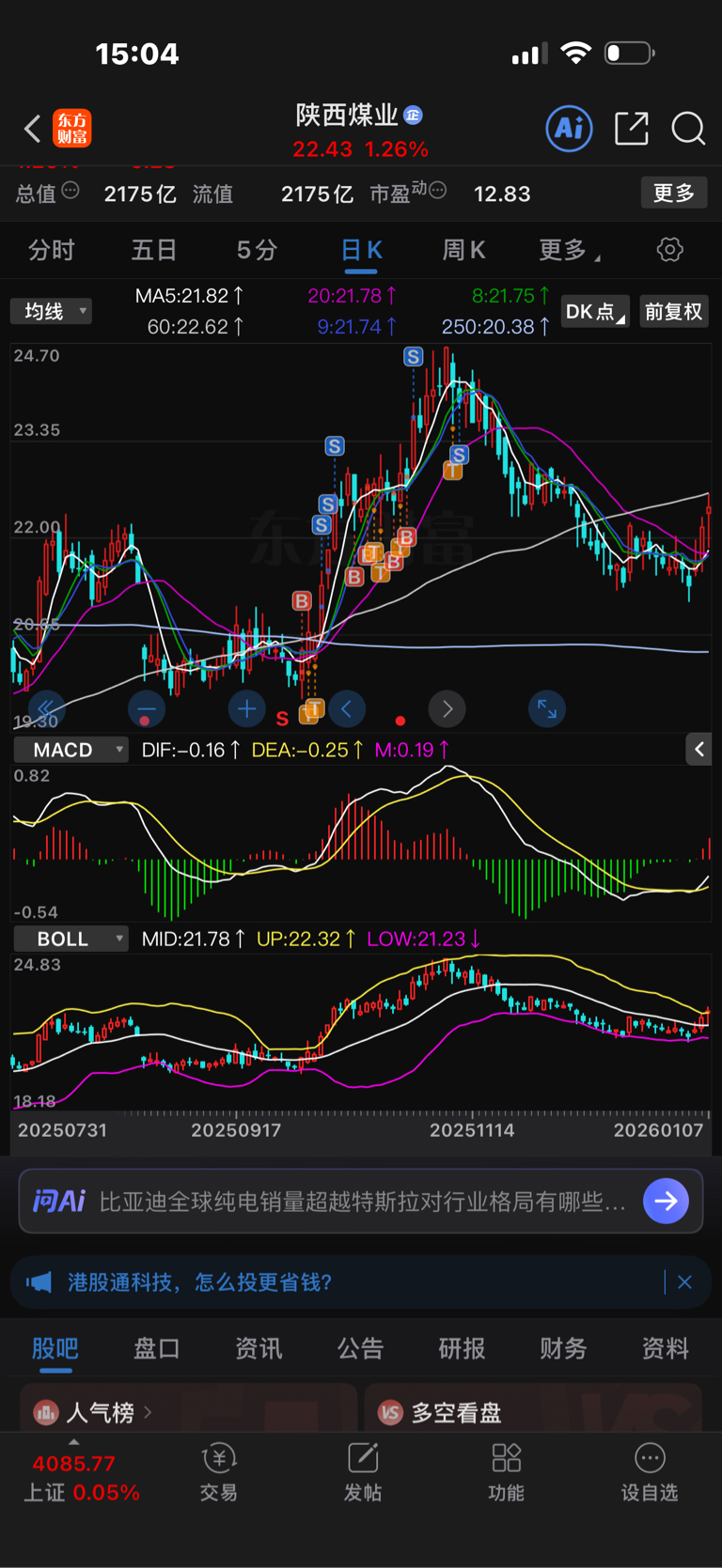The image size is (722, 1568).
Task: Tap the share export icon
Action: 632,128
